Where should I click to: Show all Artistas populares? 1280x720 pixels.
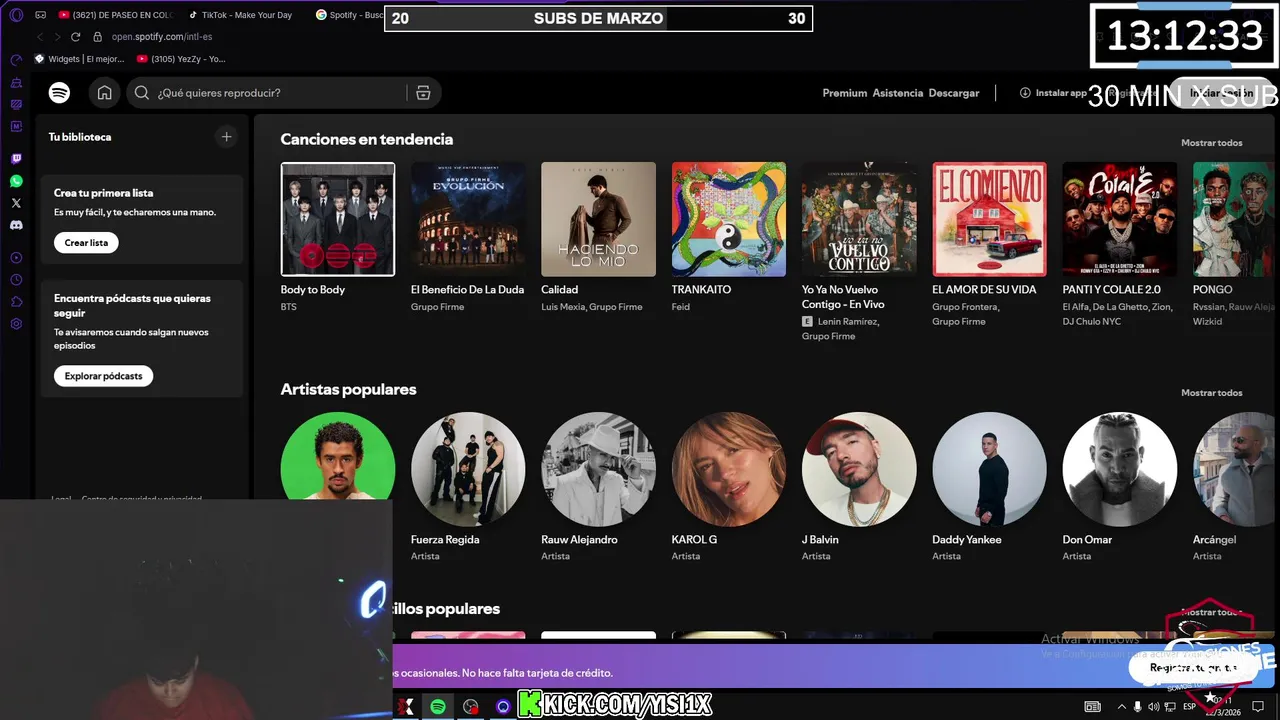pos(1211,393)
